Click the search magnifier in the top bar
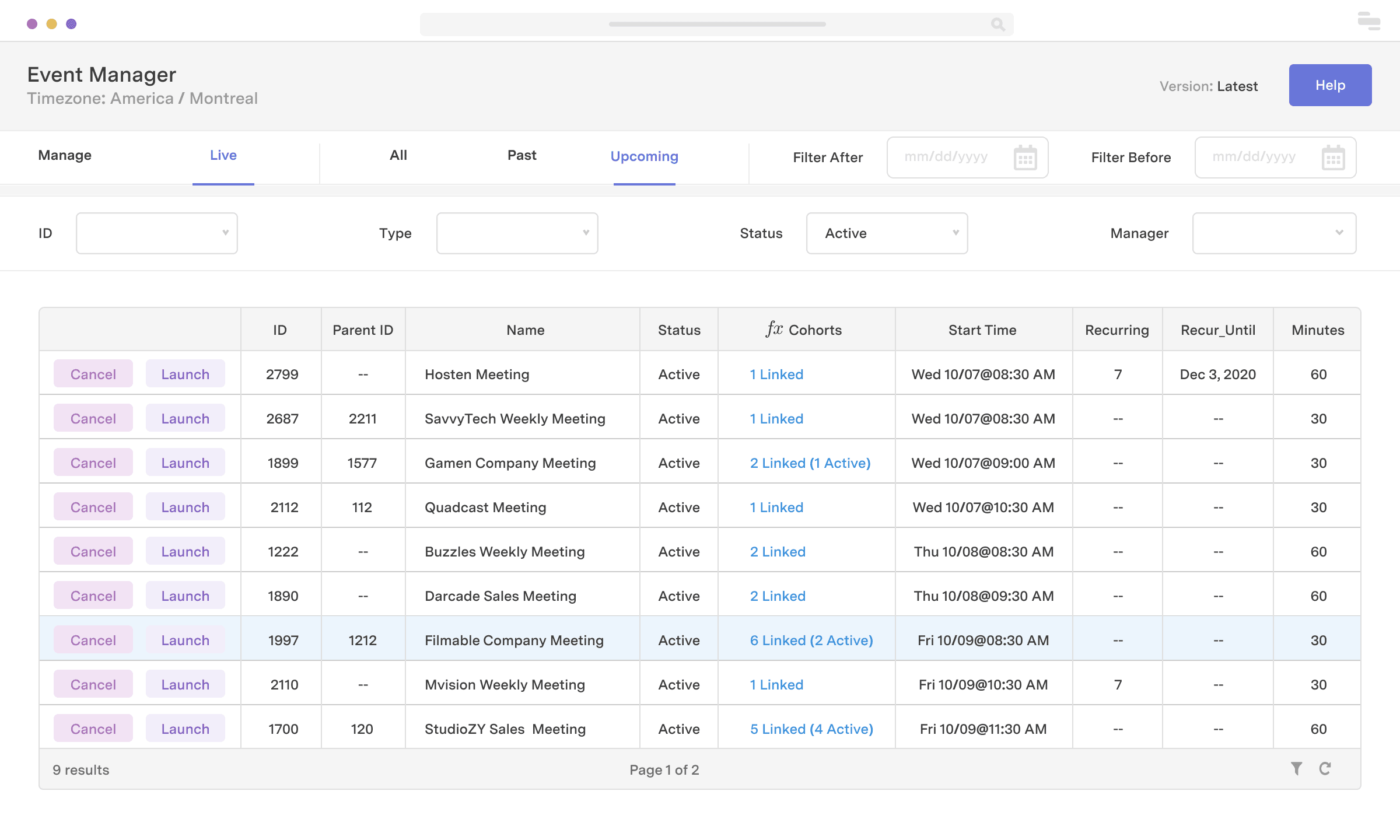 click(998, 24)
